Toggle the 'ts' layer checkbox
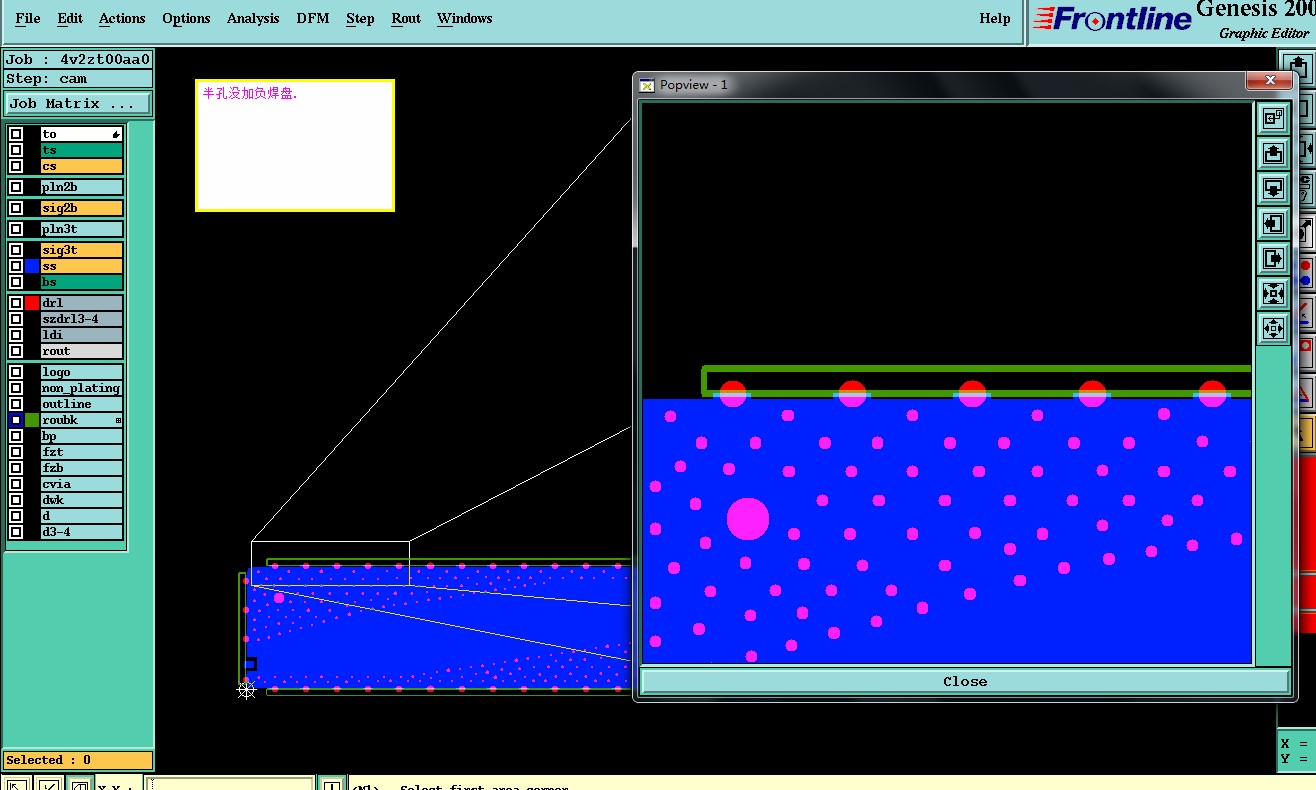1316x790 pixels. click(16, 150)
